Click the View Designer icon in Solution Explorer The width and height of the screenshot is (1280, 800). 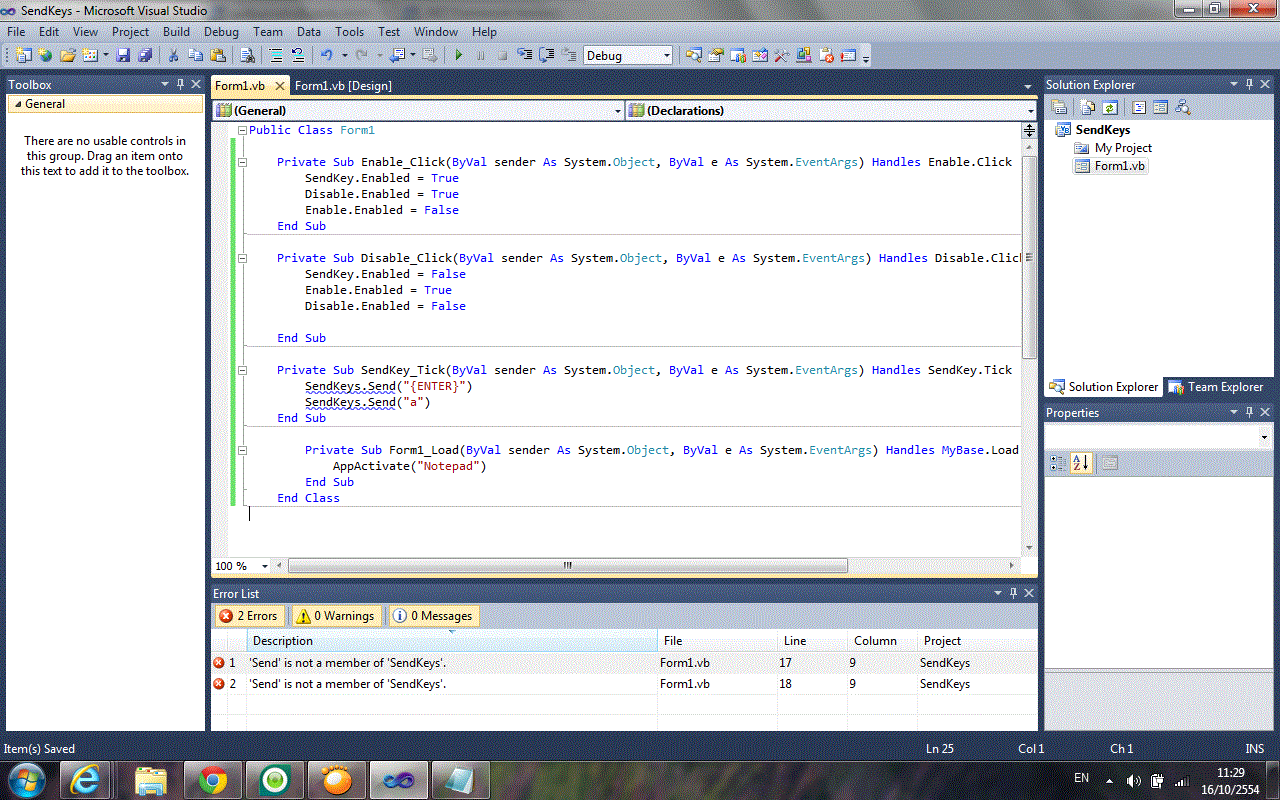[1161, 106]
